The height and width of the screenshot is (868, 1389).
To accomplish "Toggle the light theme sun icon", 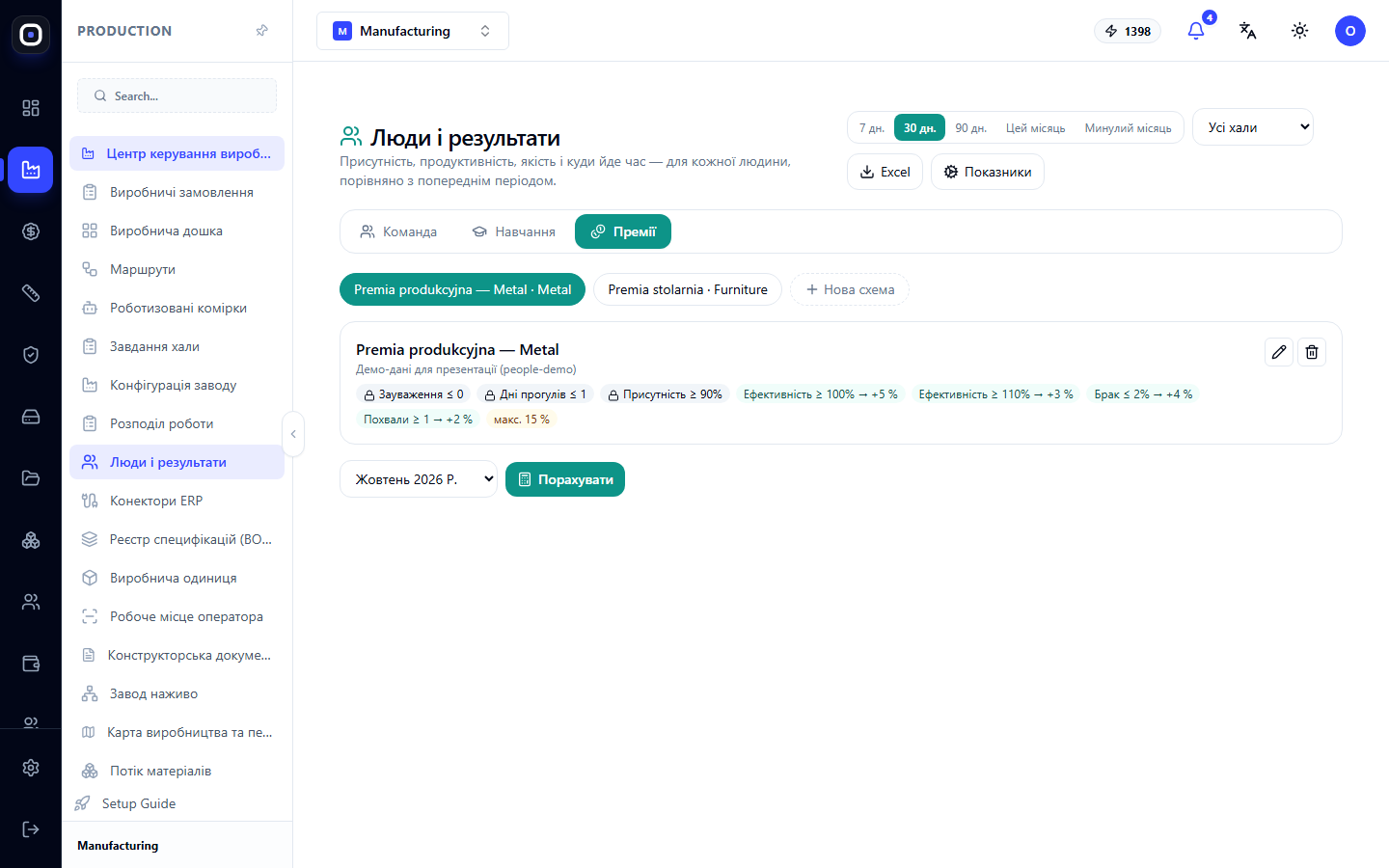I will [x=1300, y=31].
